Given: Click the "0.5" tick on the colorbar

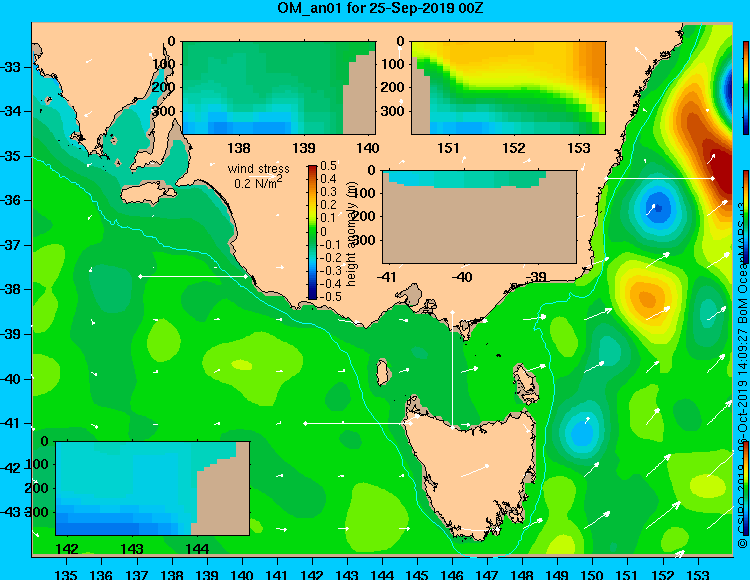Looking at the screenshot, I should click(328, 166).
